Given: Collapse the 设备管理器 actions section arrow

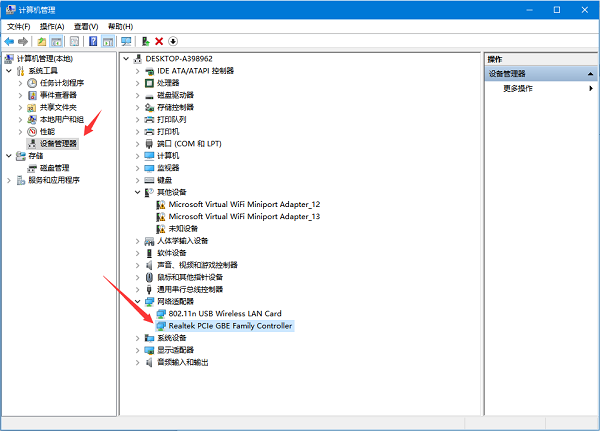Looking at the screenshot, I should 590,74.
